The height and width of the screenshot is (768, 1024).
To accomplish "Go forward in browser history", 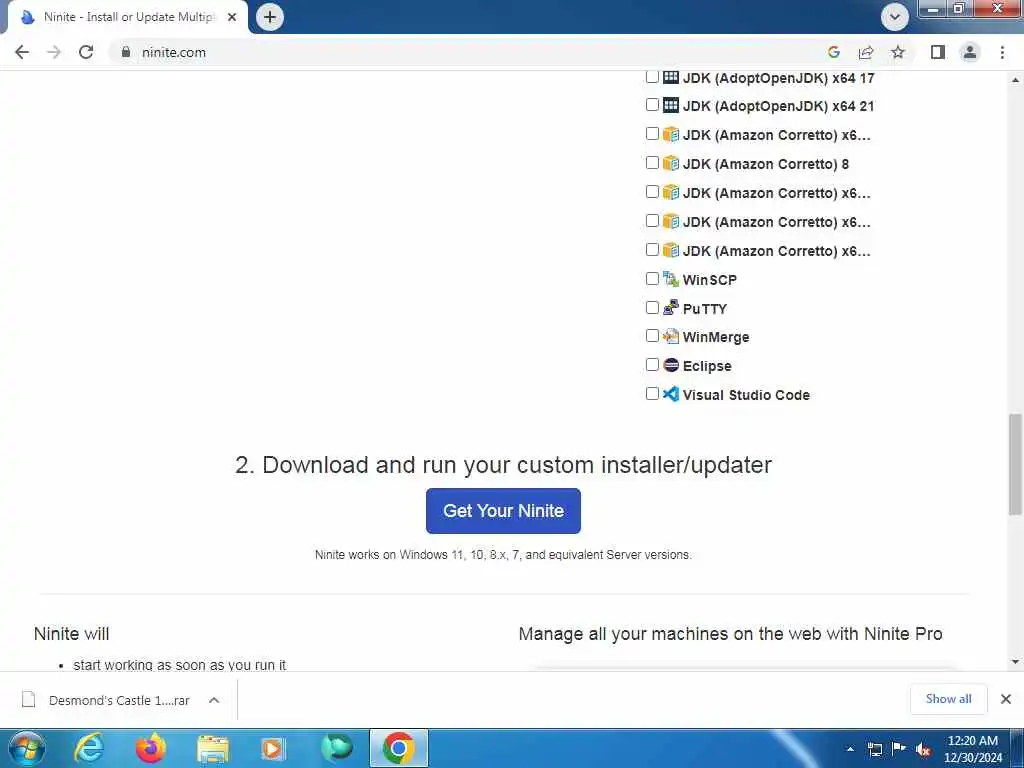I will 54,52.
